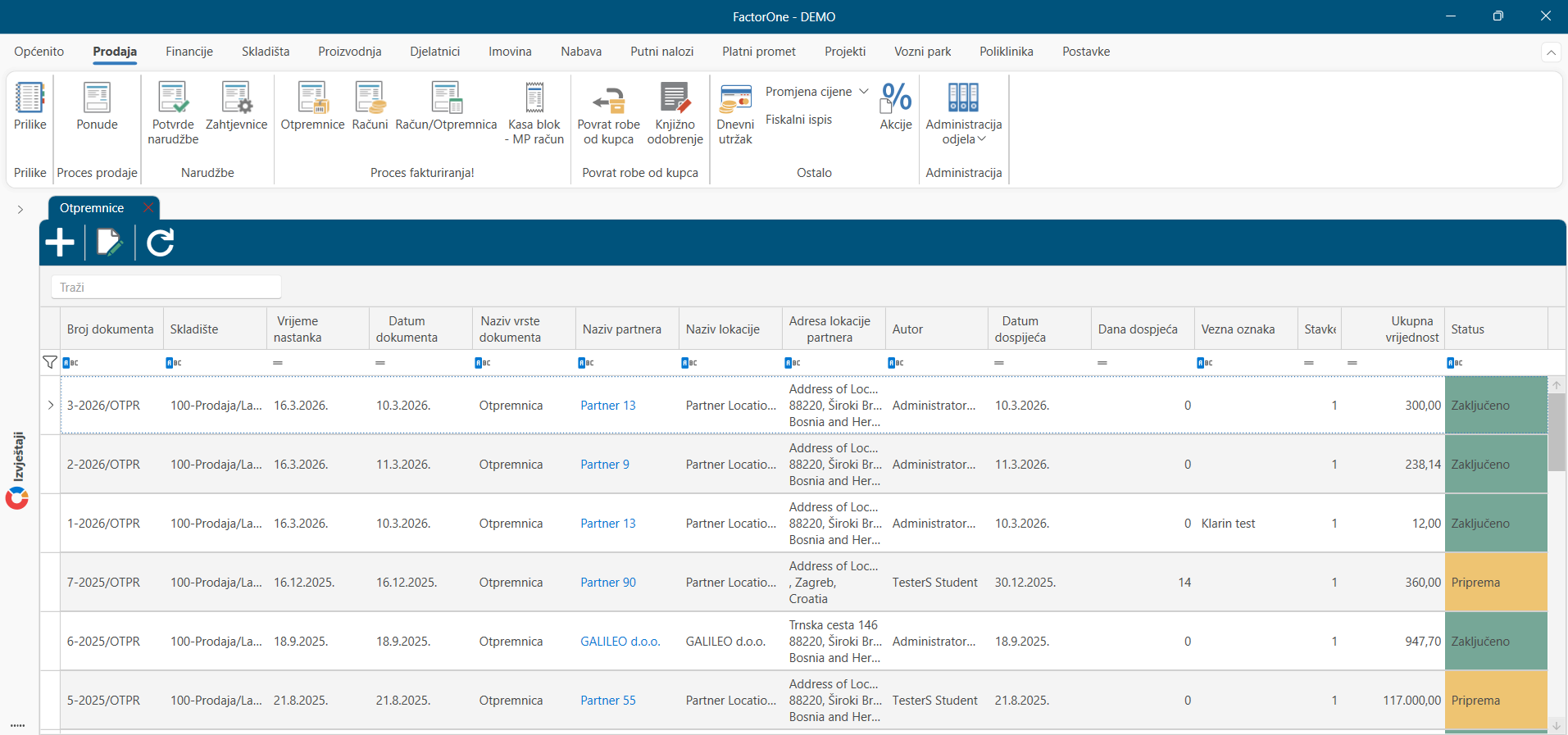Open Akcije percent icon
Screen dimensions: 1568x735
(896, 107)
